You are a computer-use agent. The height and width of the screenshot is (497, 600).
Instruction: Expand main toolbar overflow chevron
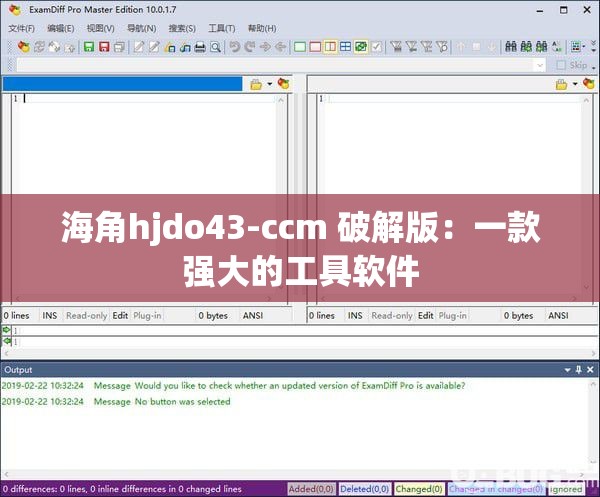click(x=593, y=47)
